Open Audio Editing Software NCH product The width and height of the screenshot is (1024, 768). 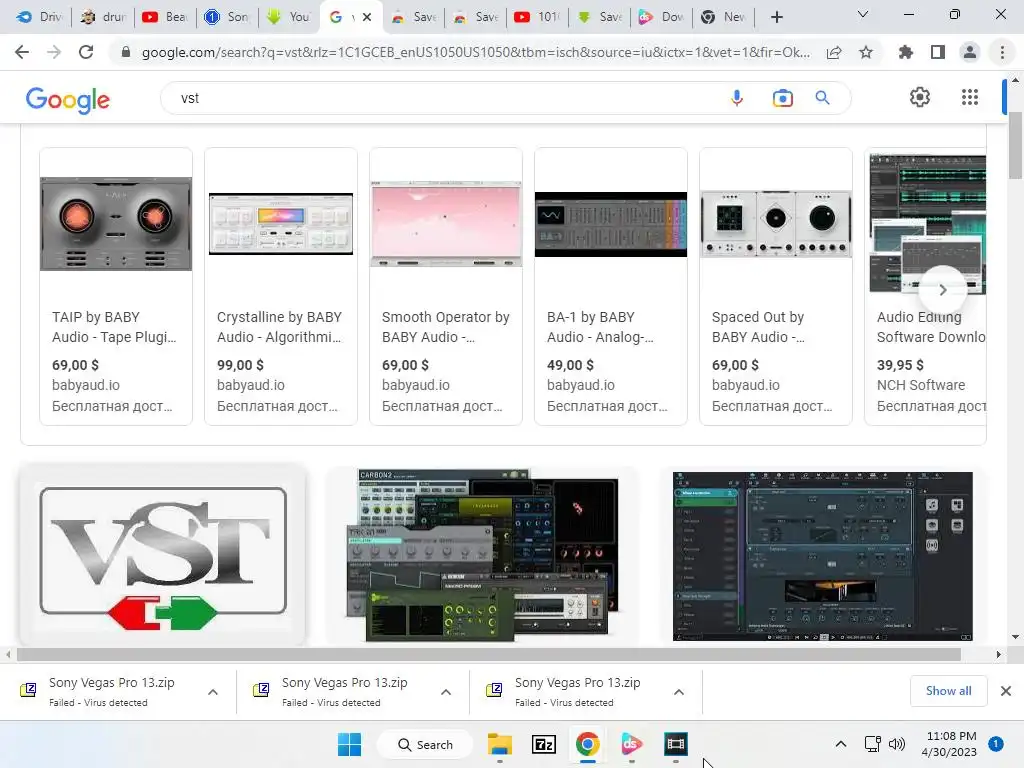[x=925, y=286]
